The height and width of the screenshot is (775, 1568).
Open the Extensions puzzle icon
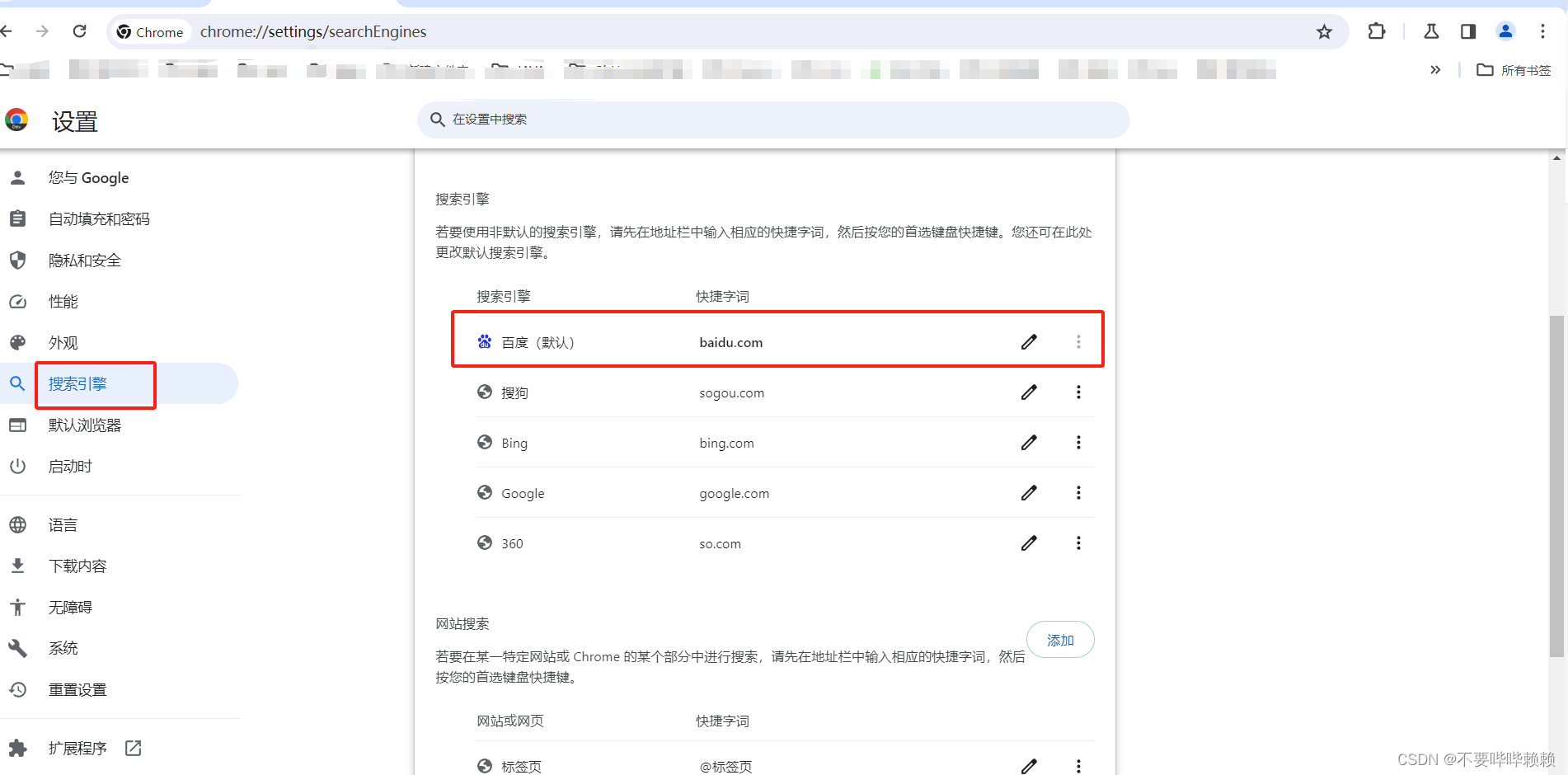pyautogui.click(x=1376, y=31)
